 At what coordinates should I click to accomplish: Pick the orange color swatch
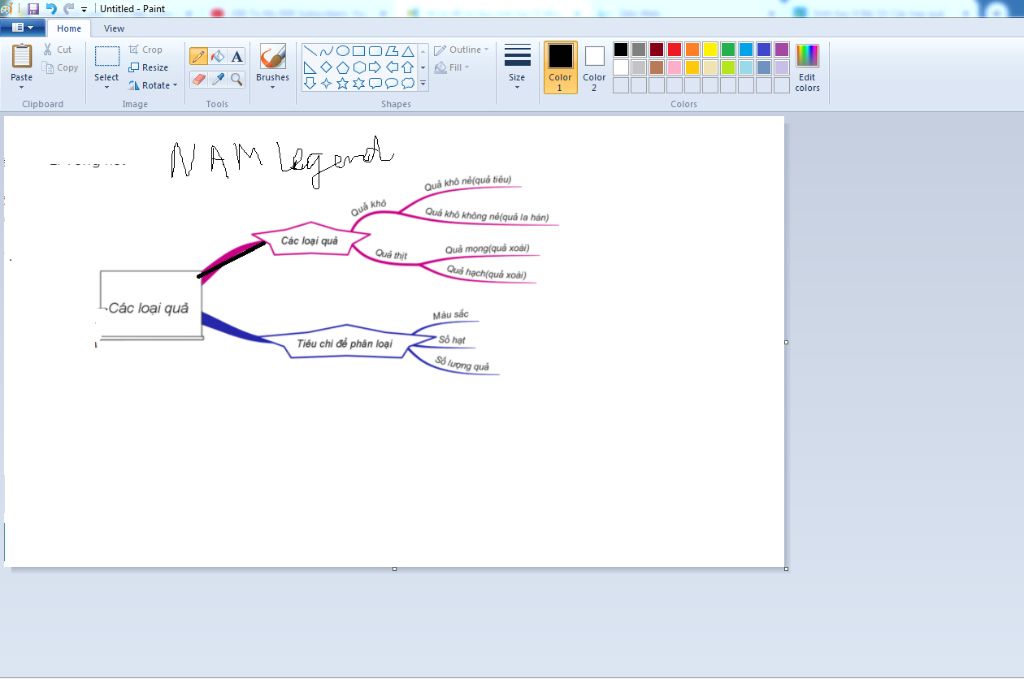(x=692, y=50)
